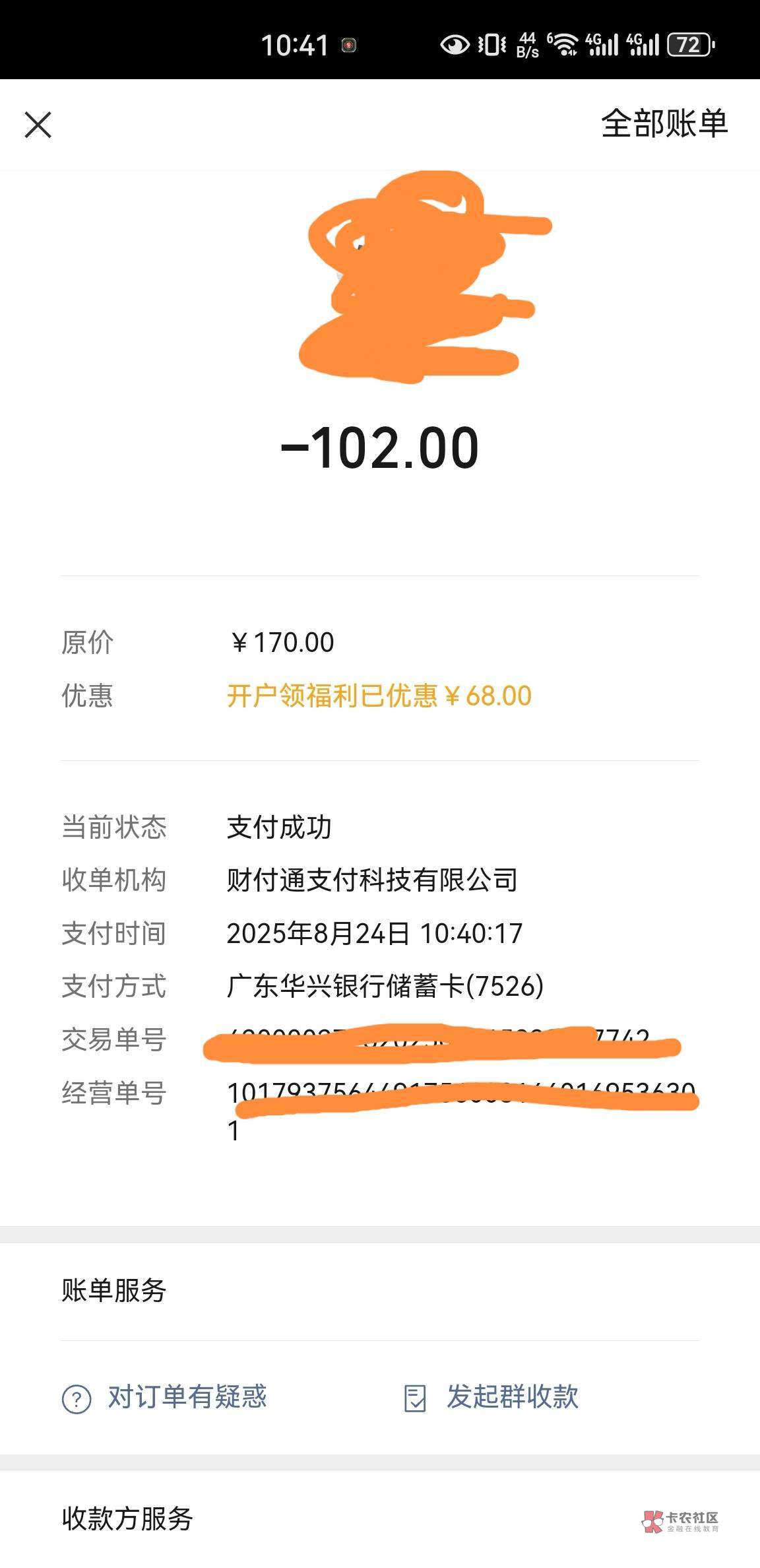
Task: Tap the 收款方服务 section header
Action: [127, 1519]
